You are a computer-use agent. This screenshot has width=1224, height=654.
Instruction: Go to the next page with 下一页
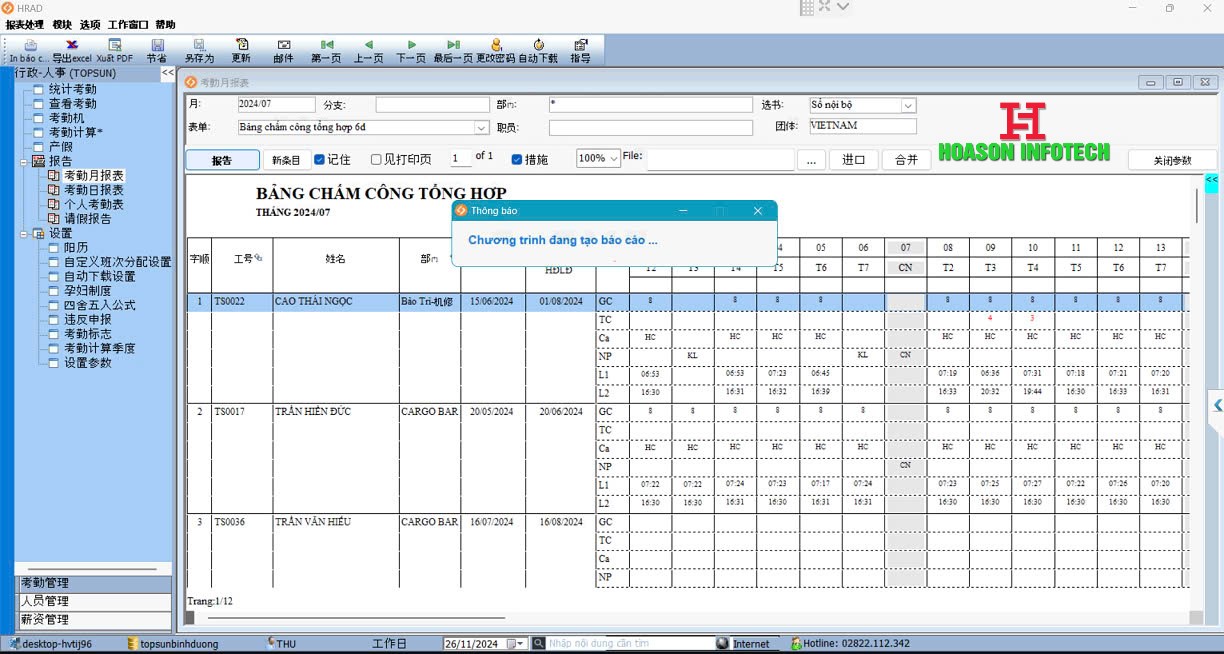(411, 45)
